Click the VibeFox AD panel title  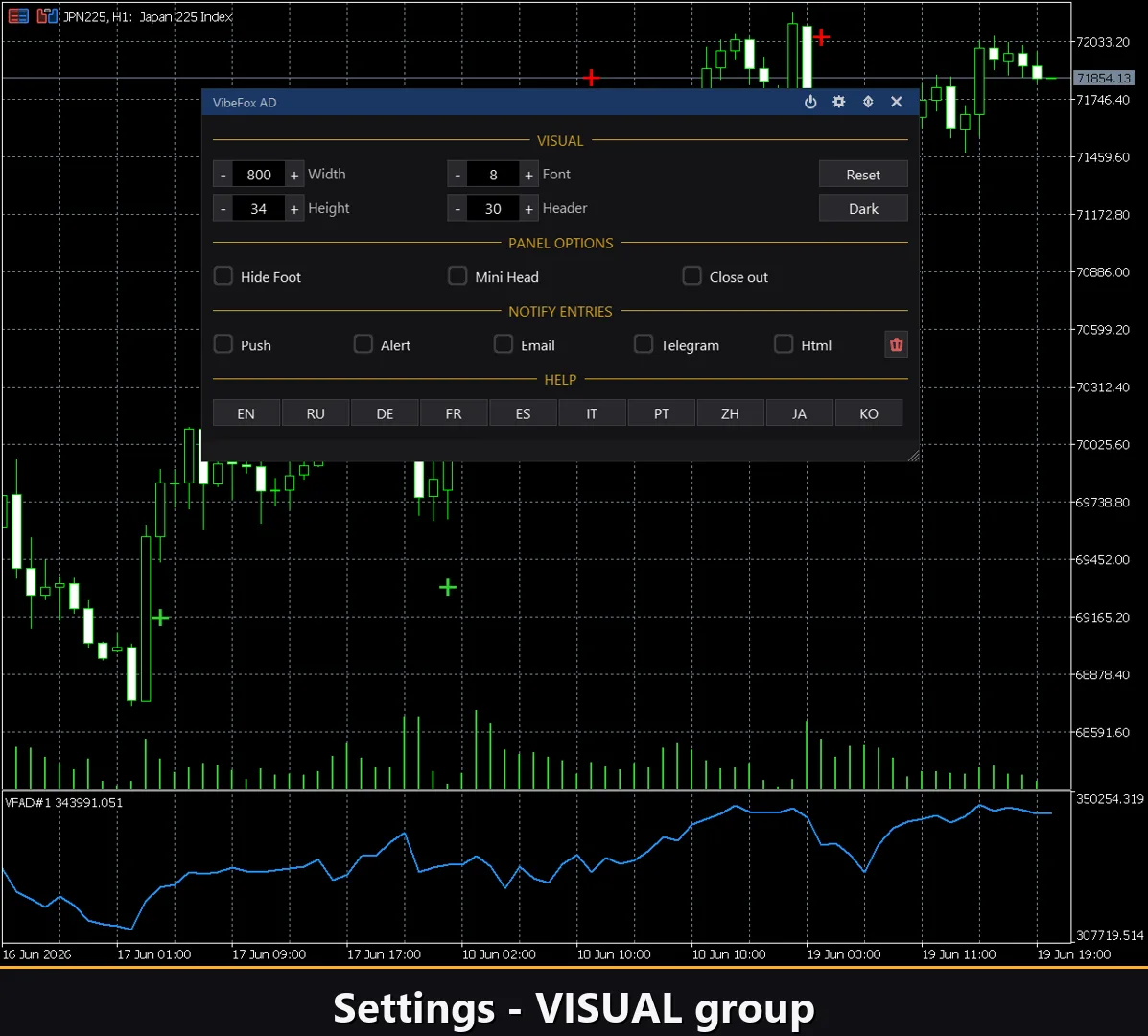tap(245, 103)
